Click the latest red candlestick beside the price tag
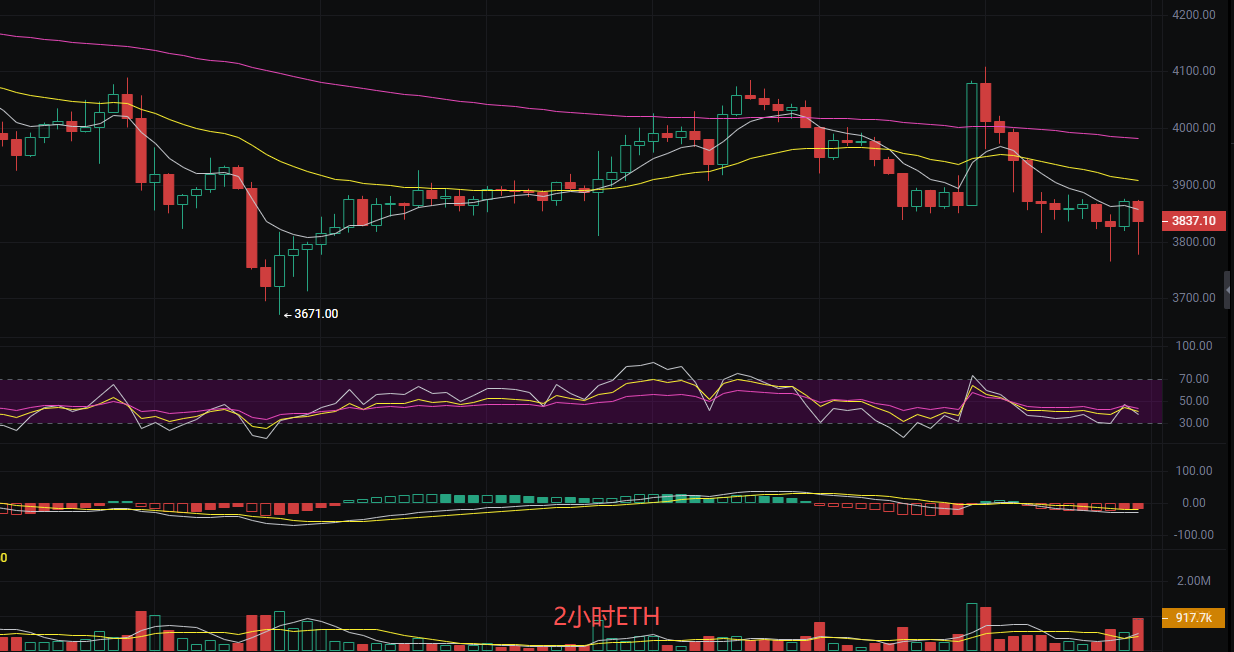 click(1138, 212)
